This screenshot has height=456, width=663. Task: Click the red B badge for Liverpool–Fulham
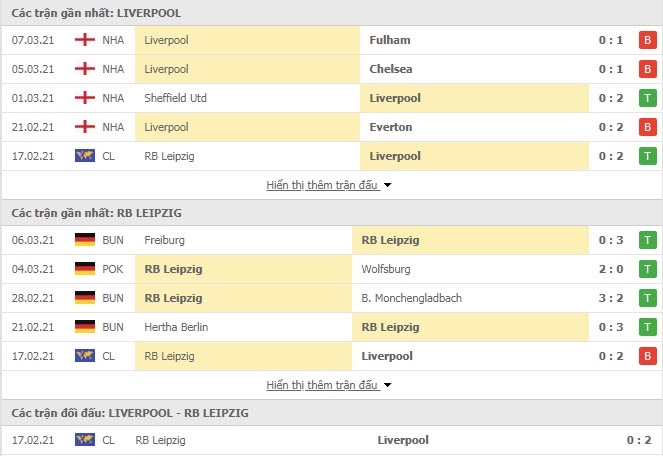[647, 40]
